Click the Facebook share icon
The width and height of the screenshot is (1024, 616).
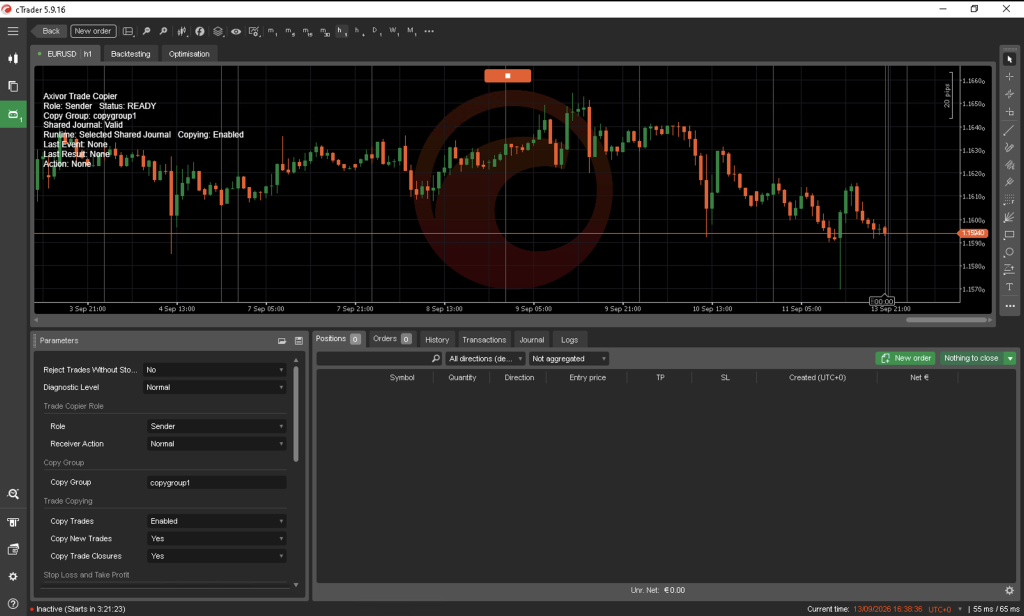tap(200, 31)
